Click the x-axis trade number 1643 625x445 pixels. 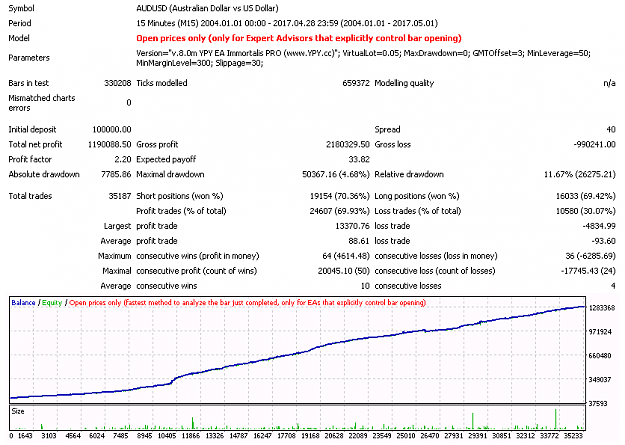point(25,436)
